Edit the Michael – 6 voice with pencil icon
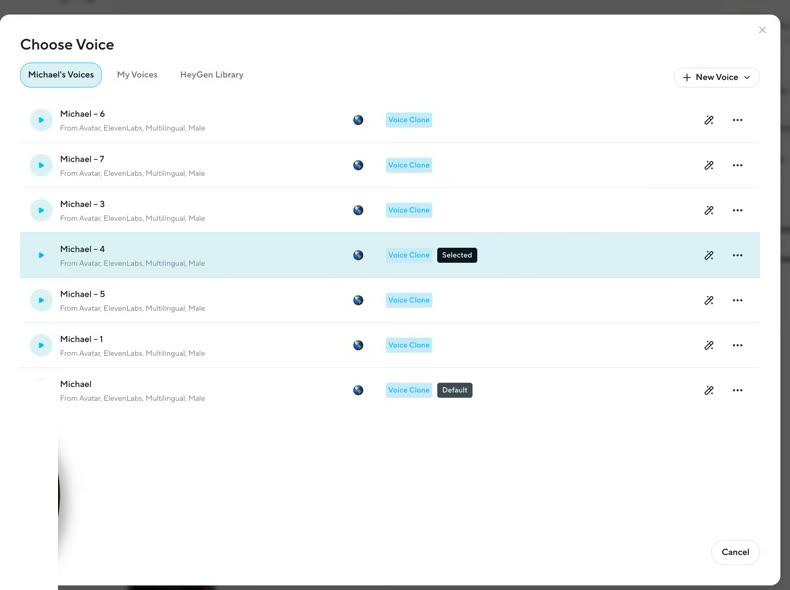 (x=709, y=120)
